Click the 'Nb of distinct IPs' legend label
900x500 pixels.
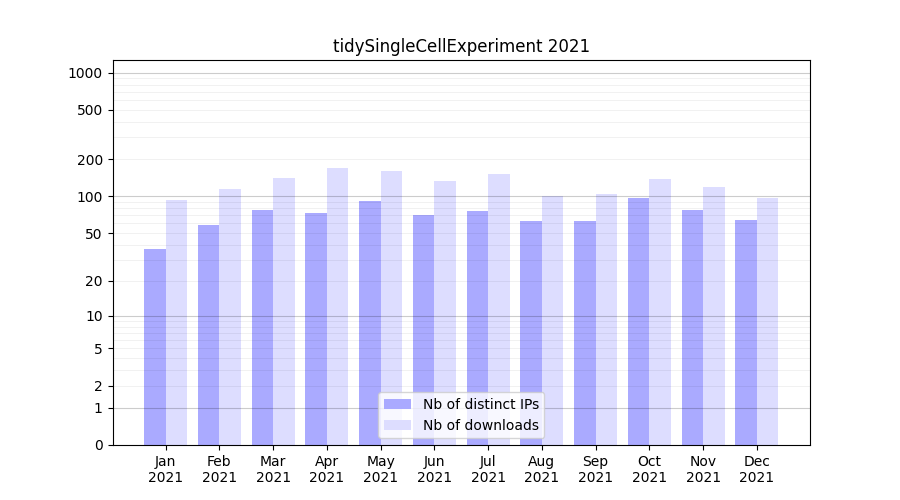480,404
